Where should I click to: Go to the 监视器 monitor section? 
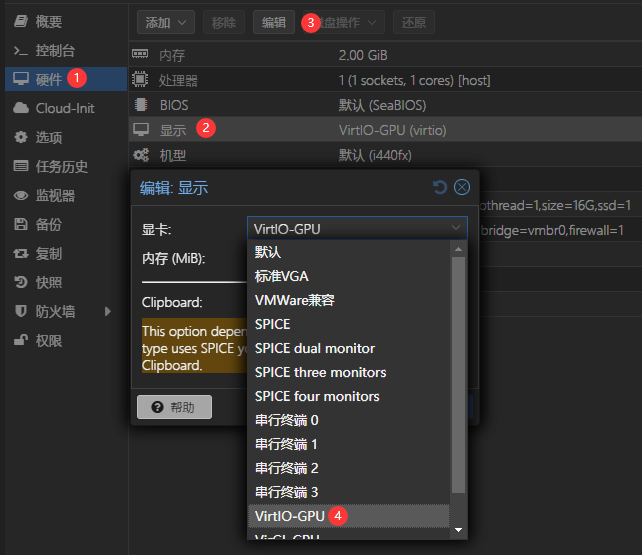(x=55, y=195)
